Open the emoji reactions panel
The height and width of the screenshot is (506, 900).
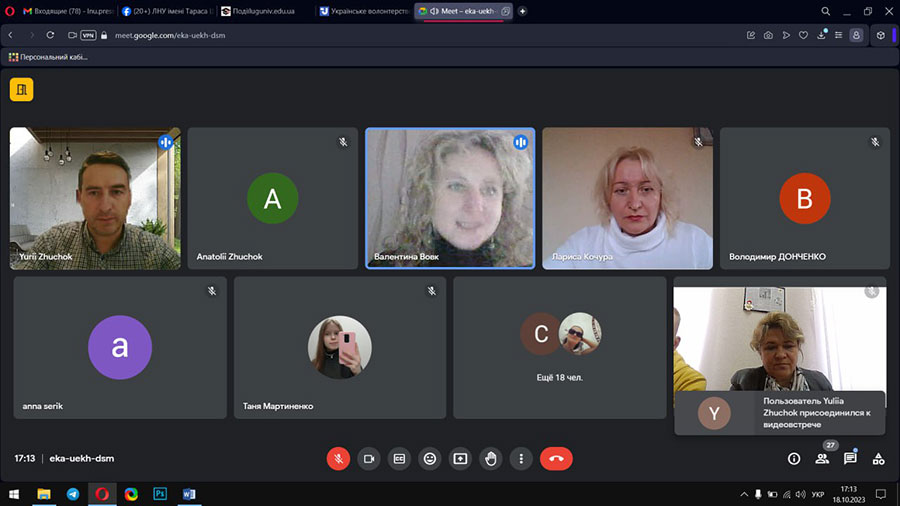[429, 458]
